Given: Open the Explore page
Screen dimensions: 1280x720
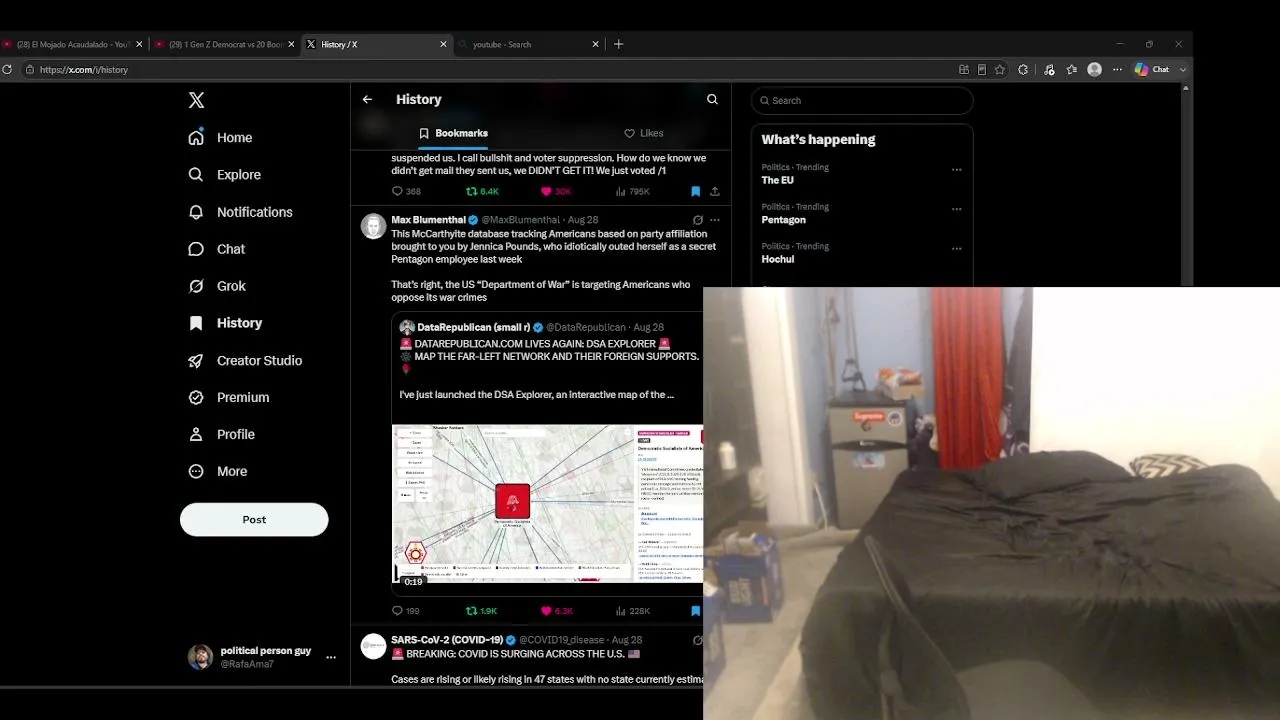Looking at the screenshot, I should [225, 175].
